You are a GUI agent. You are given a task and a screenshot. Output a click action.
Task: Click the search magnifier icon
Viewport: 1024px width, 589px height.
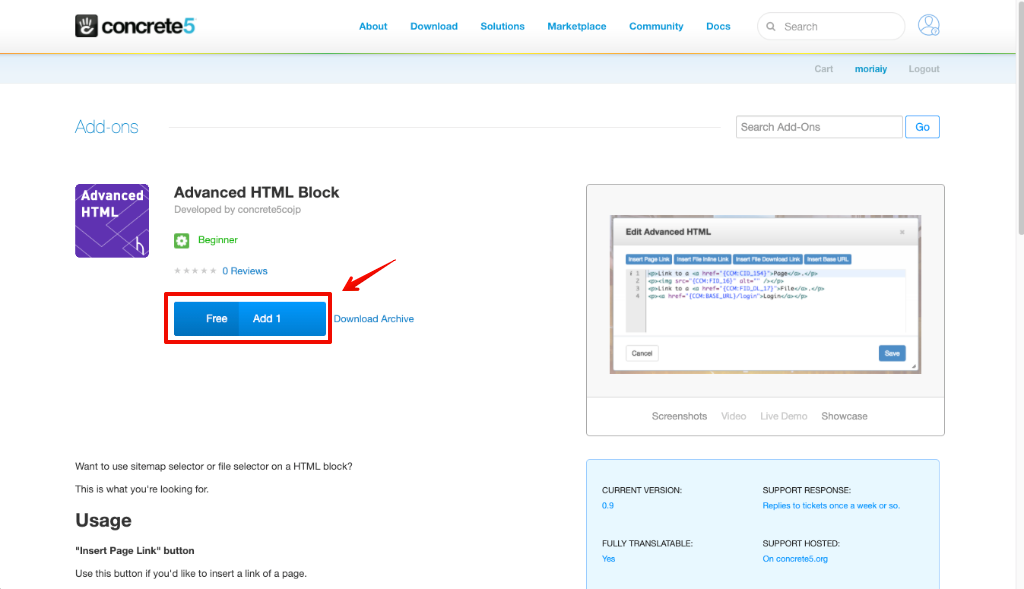pos(772,27)
